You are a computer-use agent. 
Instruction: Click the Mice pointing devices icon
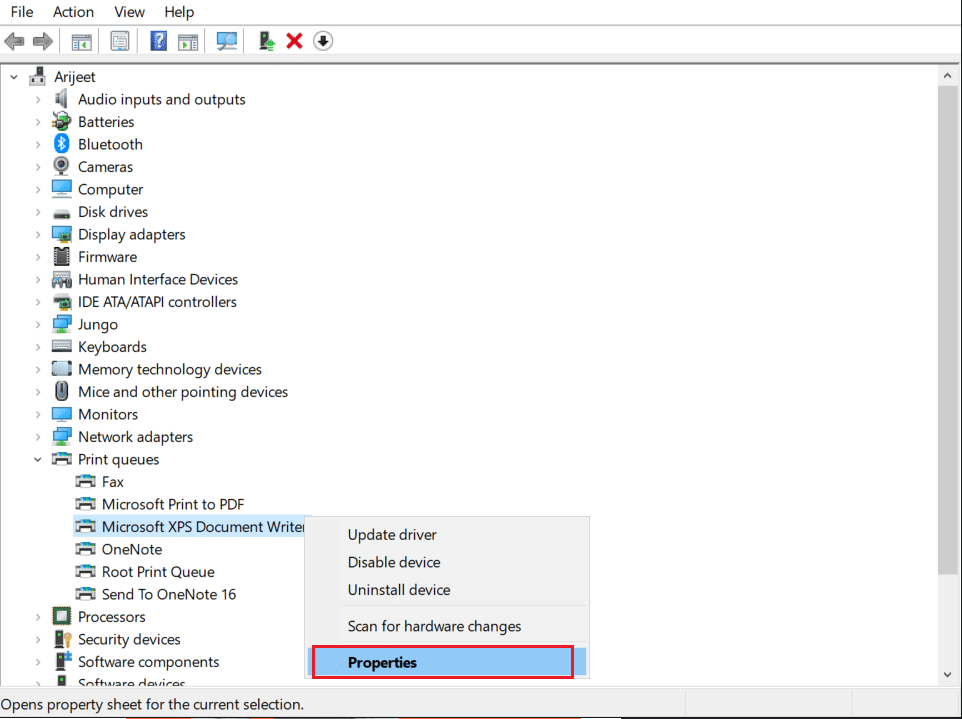(x=61, y=391)
